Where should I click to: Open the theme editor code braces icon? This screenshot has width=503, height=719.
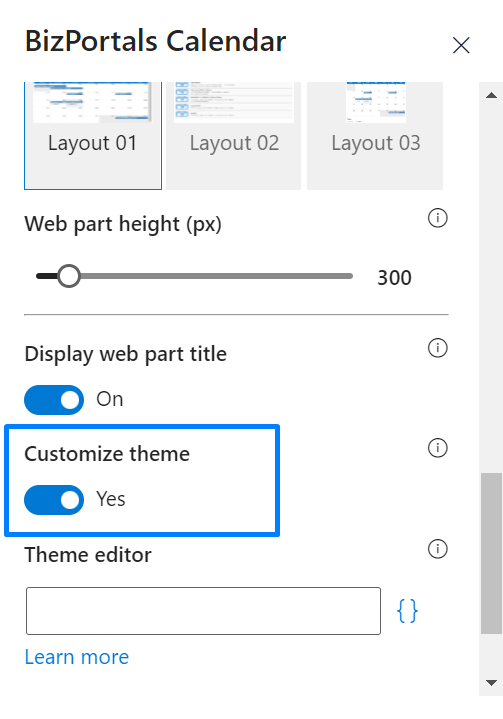[x=407, y=611]
